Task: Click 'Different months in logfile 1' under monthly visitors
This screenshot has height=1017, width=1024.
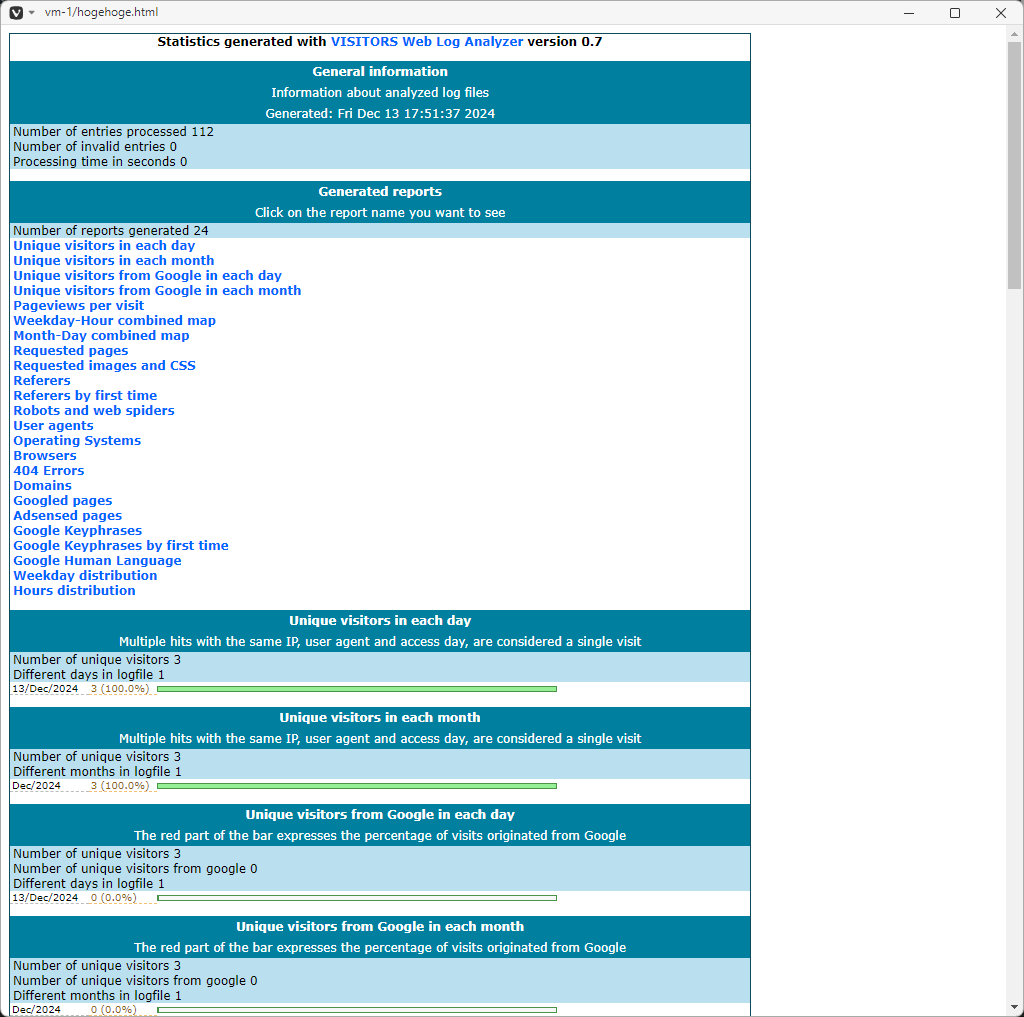Action: point(97,771)
